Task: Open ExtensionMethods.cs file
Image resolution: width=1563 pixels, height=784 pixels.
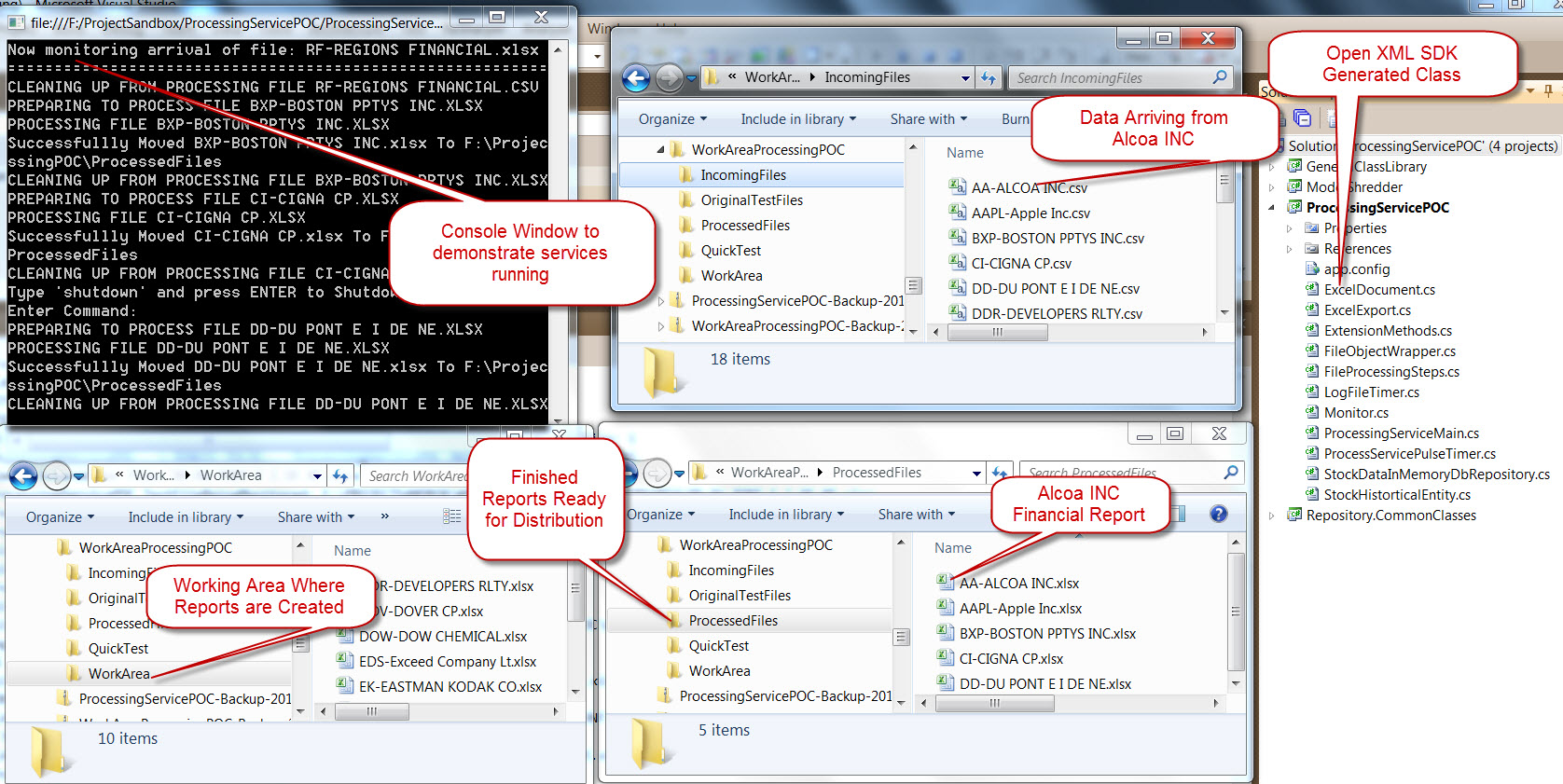Action: click(x=1388, y=331)
